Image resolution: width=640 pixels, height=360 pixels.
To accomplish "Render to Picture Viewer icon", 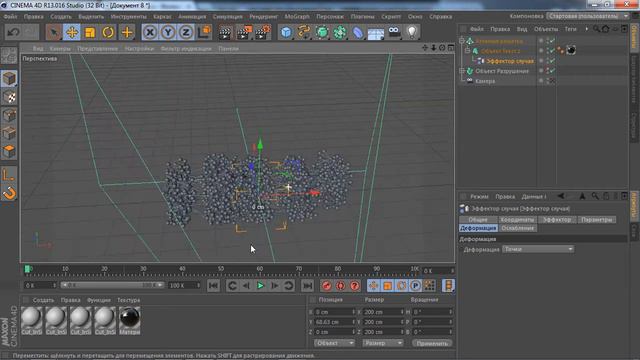I will (244, 32).
